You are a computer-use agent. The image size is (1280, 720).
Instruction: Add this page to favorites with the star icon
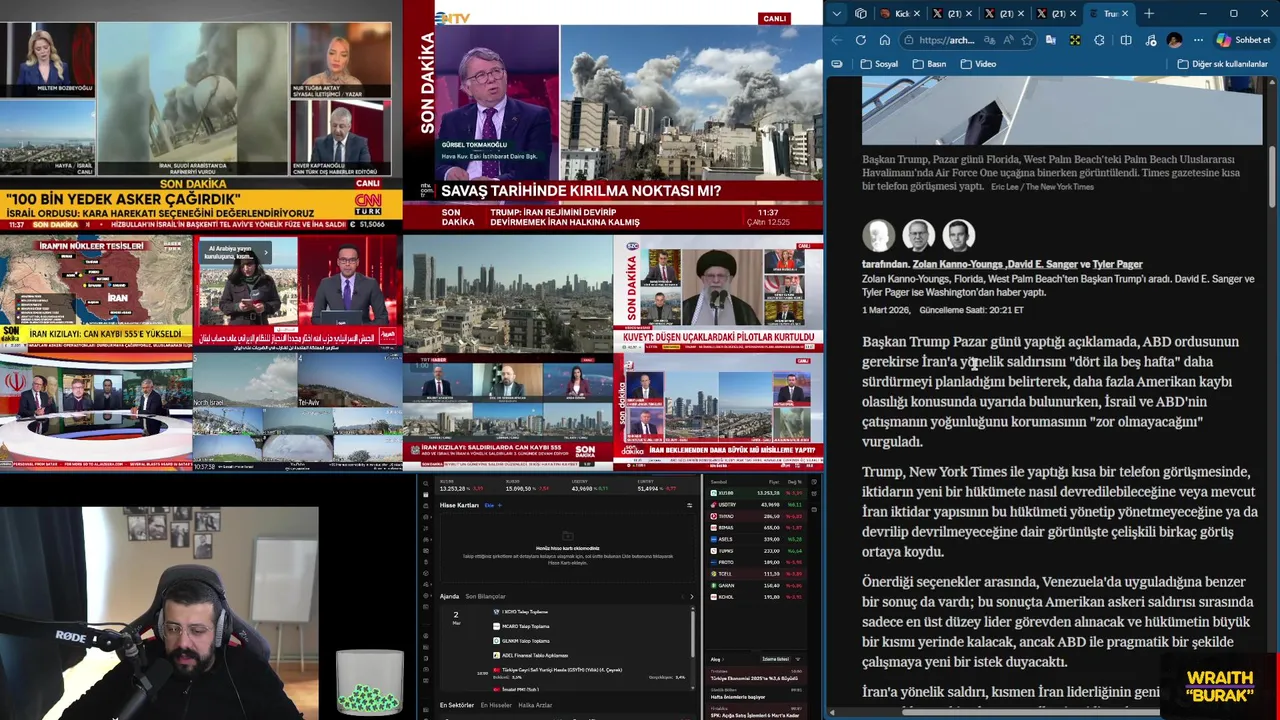tap(1027, 40)
